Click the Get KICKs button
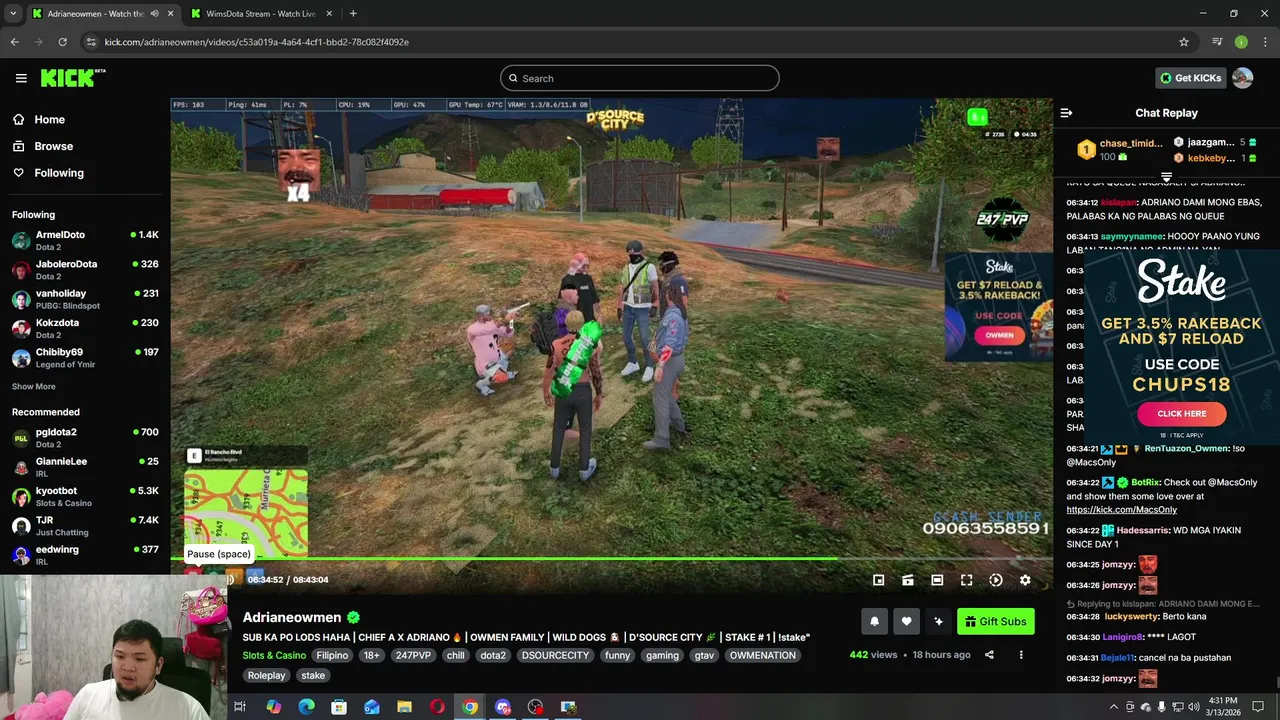The width and height of the screenshot is (1280, 720). click(1190, 78)
